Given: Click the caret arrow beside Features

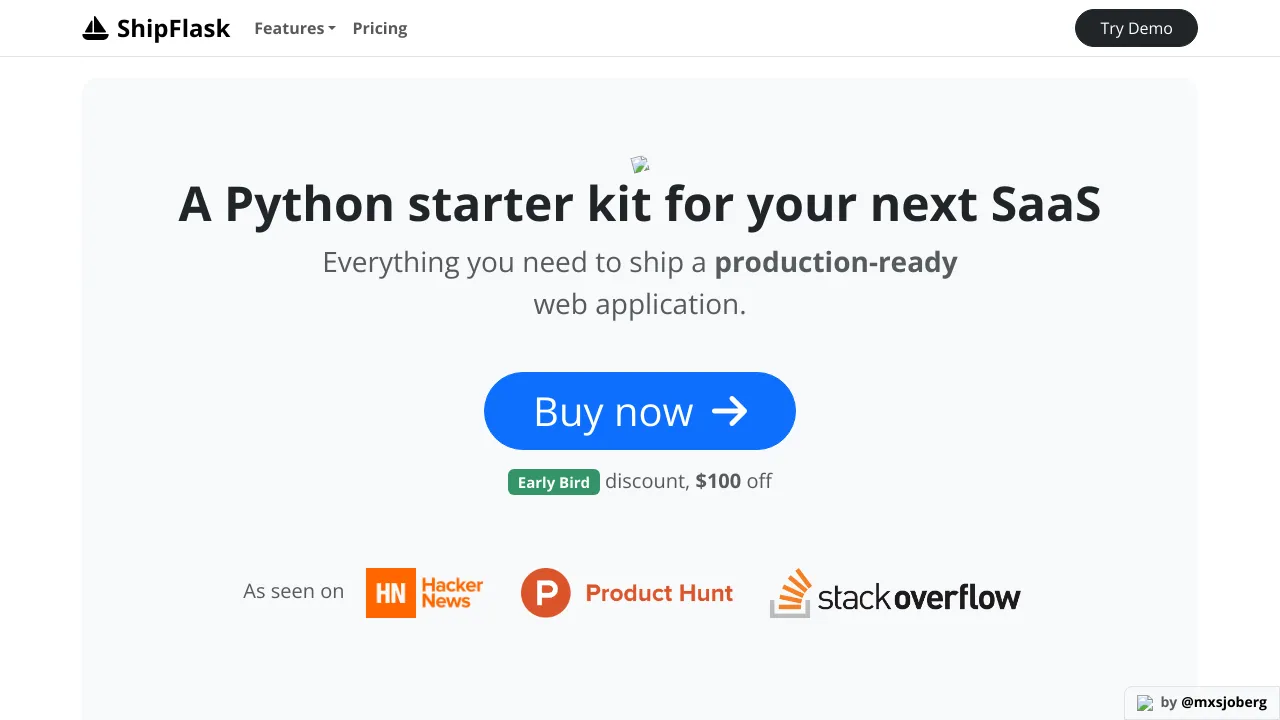Looking at the screenshot, I should pos(332,29).
